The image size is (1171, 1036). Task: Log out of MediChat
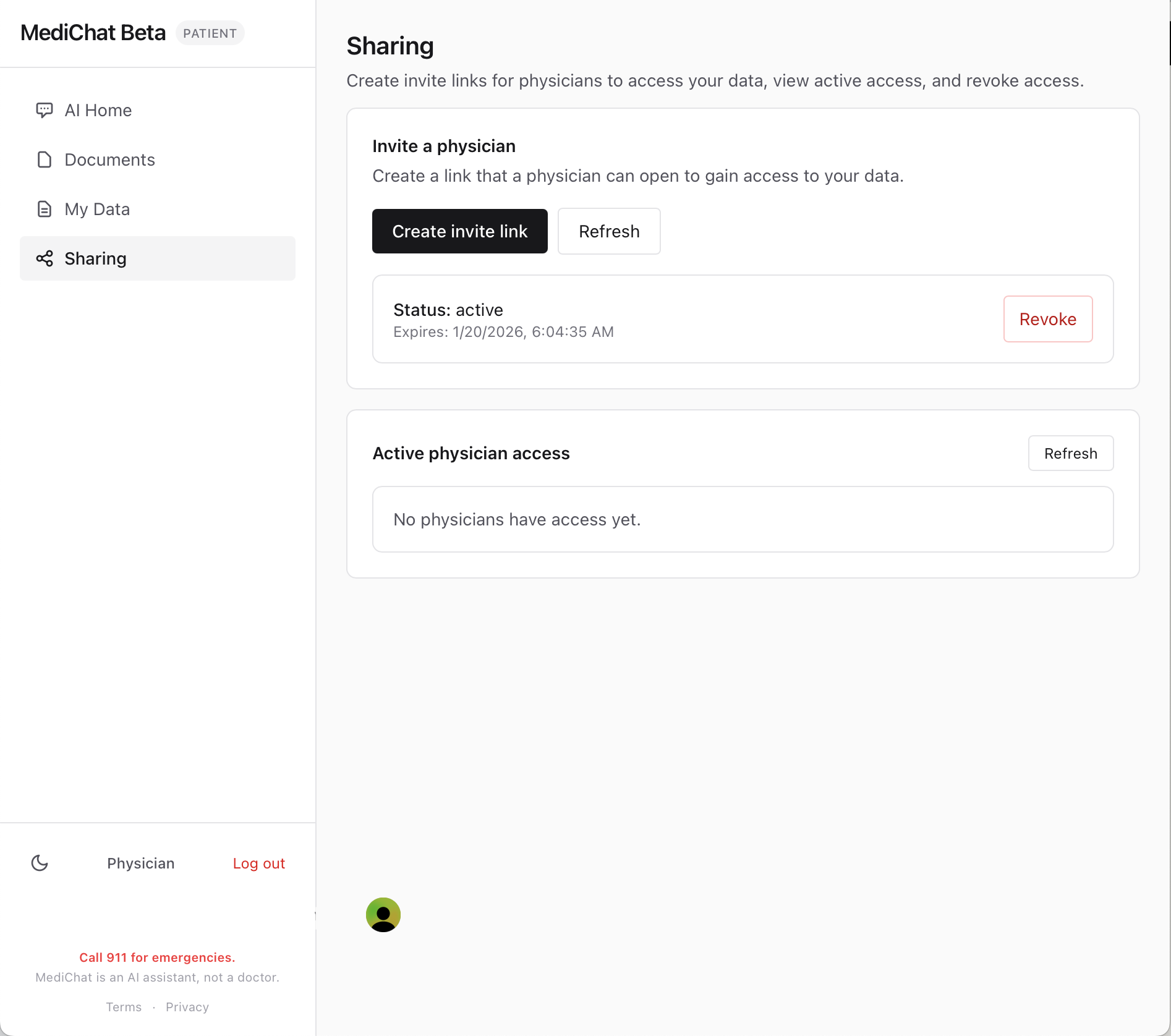point(258,863)
